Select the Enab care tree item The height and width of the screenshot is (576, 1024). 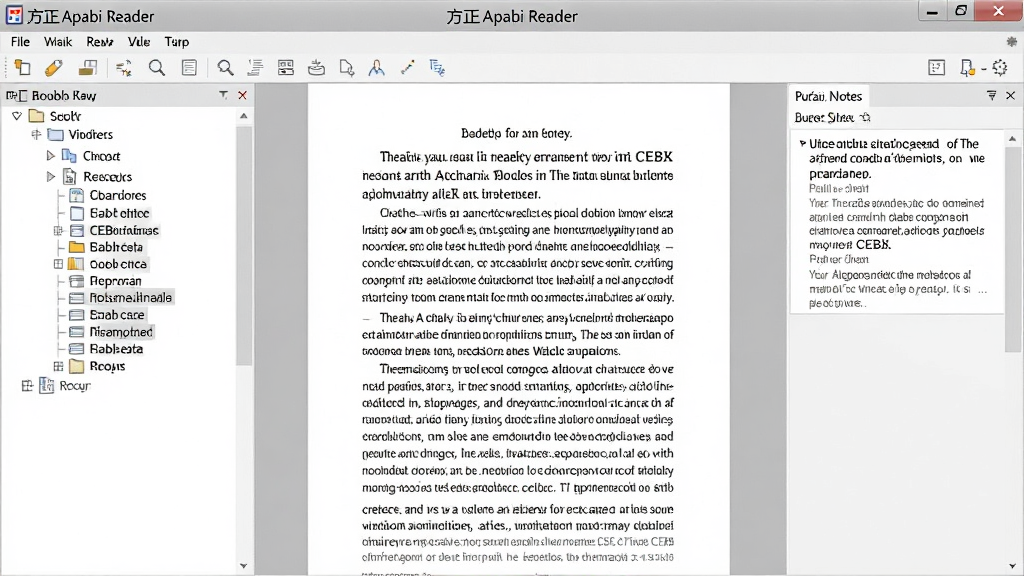point(117,315)
